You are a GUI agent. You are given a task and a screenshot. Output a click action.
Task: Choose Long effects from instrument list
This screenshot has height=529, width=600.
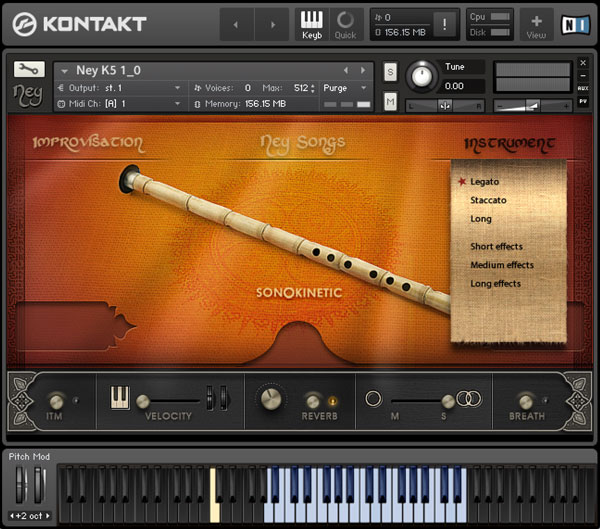click(x=495, y=284)
